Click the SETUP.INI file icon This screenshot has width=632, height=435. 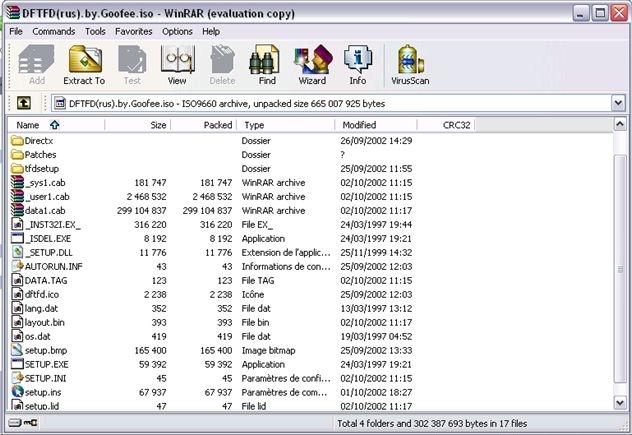17,378
